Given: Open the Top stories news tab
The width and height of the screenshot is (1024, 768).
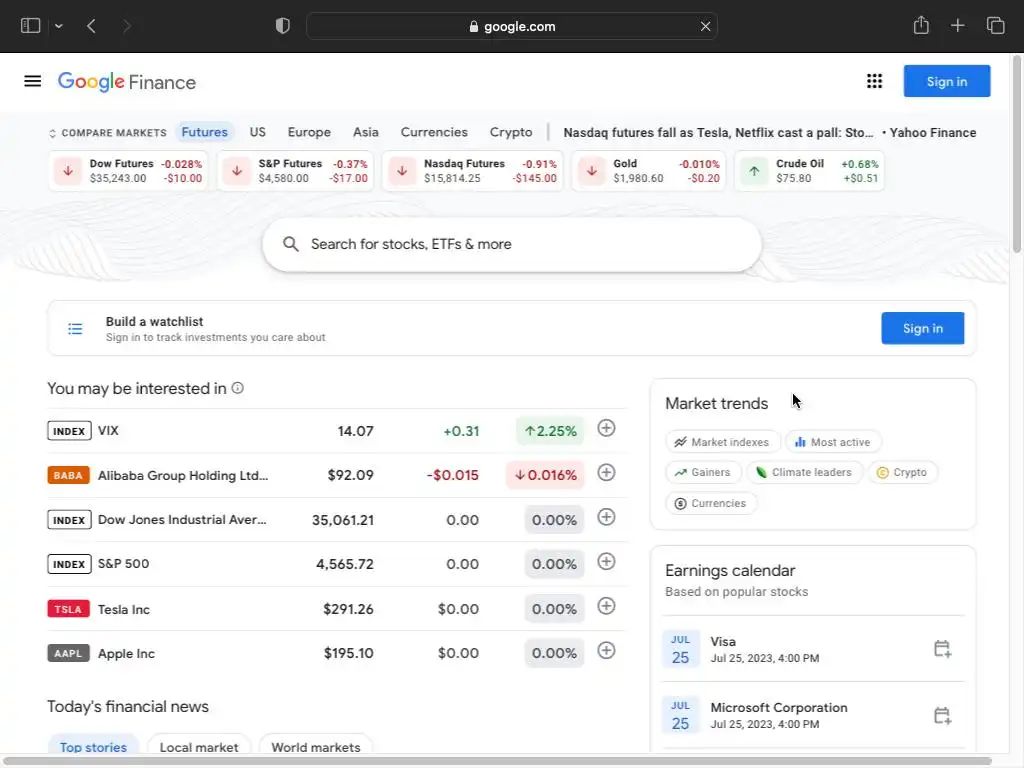Looking at the screenshot, I should (x=93, y=746).
